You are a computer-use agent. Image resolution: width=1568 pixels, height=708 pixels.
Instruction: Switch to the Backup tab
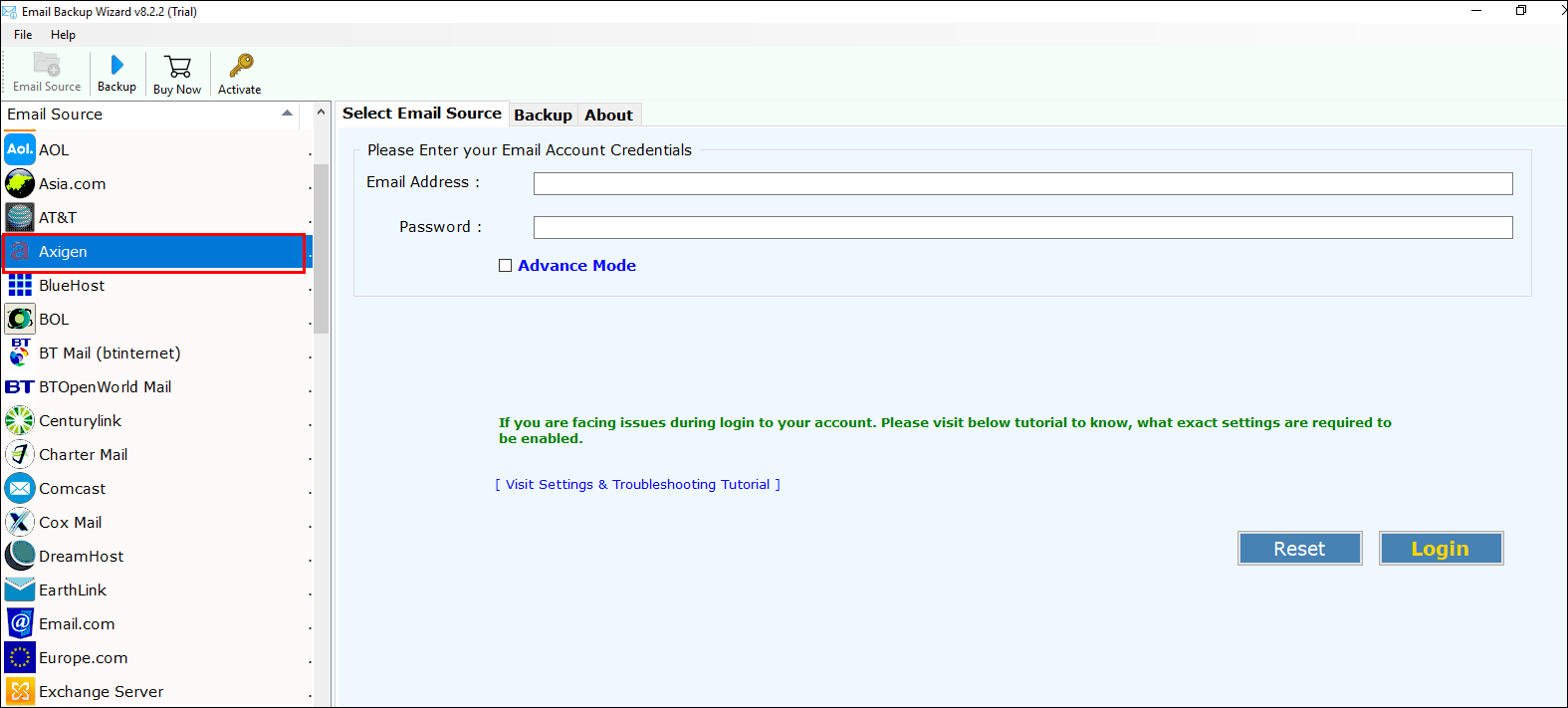pyautogui.click(x=543, y=115)
